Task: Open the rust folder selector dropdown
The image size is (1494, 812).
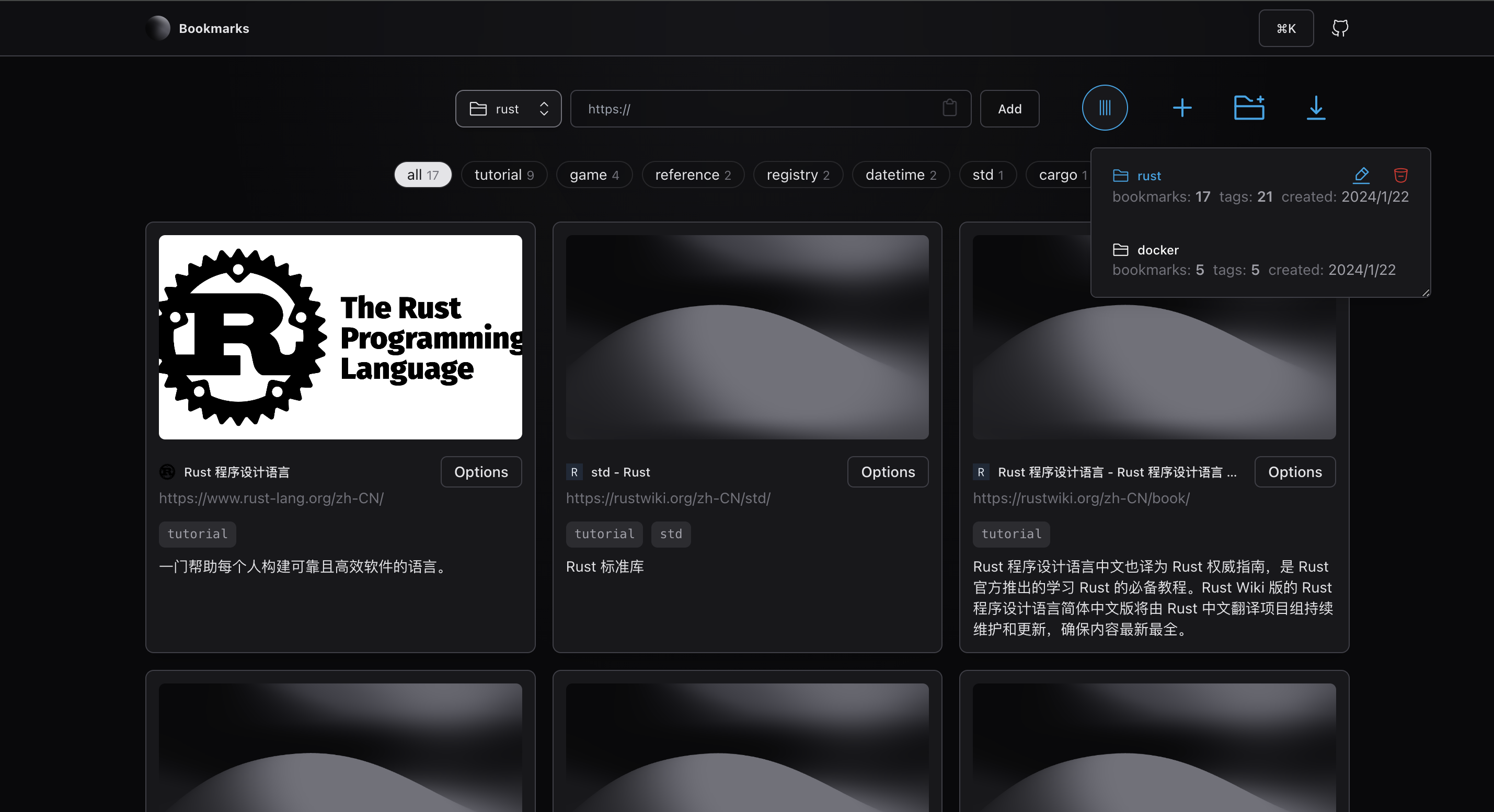Action: pyautogui.click(x=508, y=108)
